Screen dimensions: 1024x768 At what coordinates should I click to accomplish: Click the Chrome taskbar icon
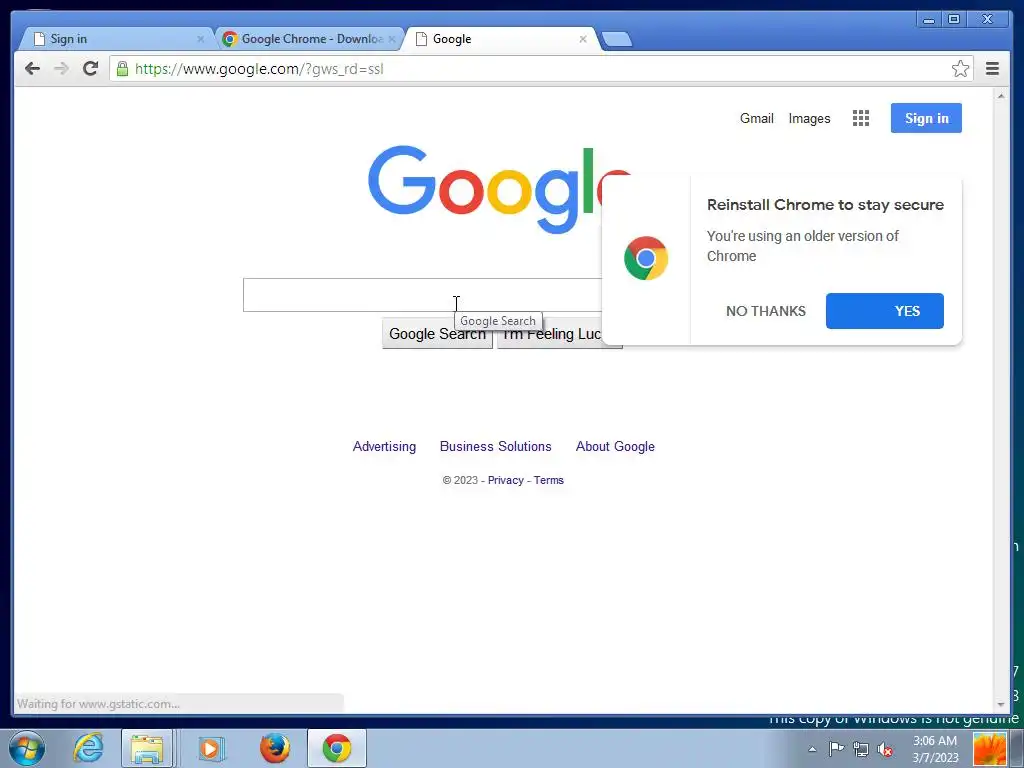(x=337, y=748)
